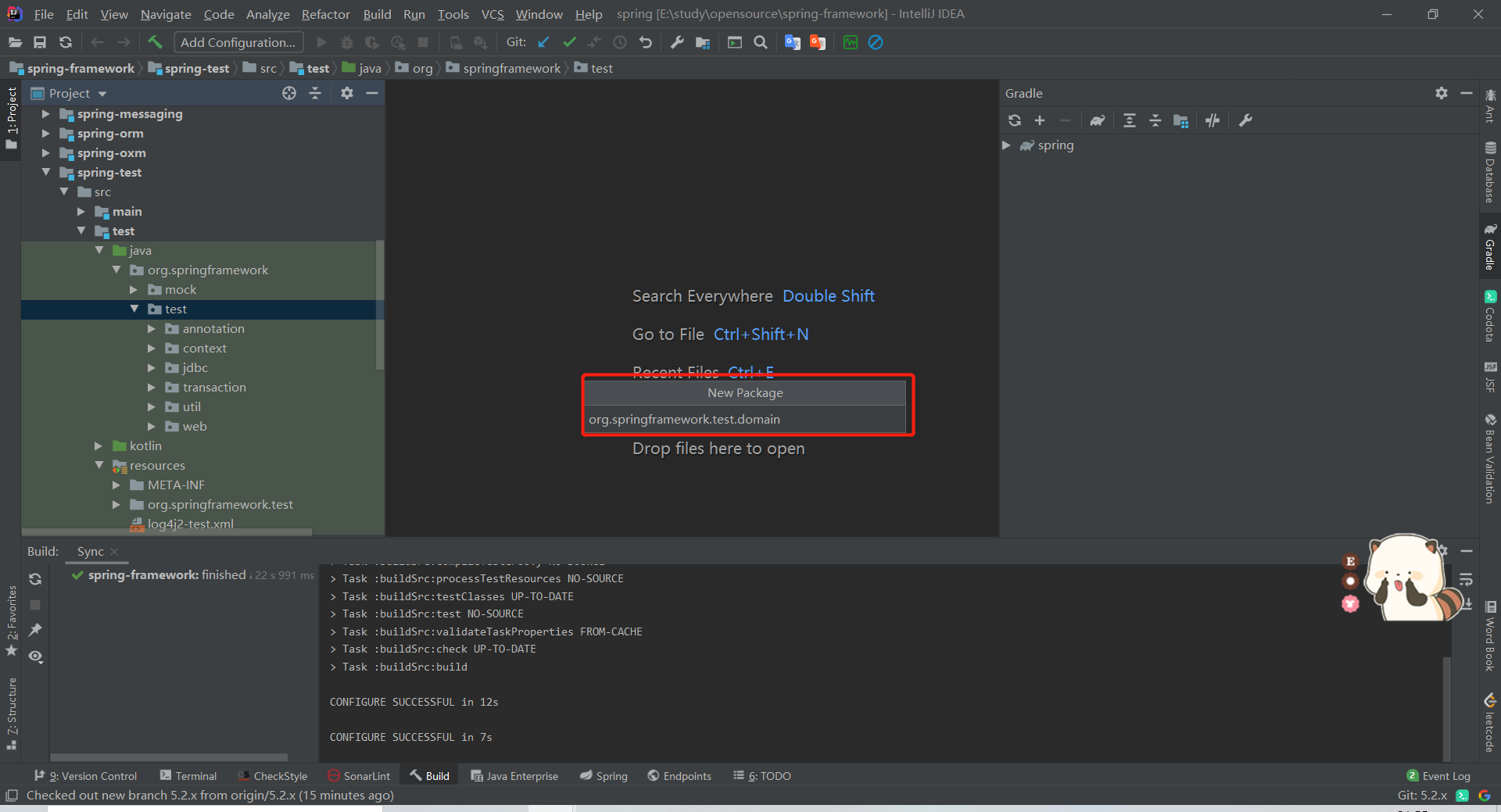Image resolution: width=1501 pixels, height=812 pixels.
Task: Switch to the Terminal tool window tab
Action: 188,776
